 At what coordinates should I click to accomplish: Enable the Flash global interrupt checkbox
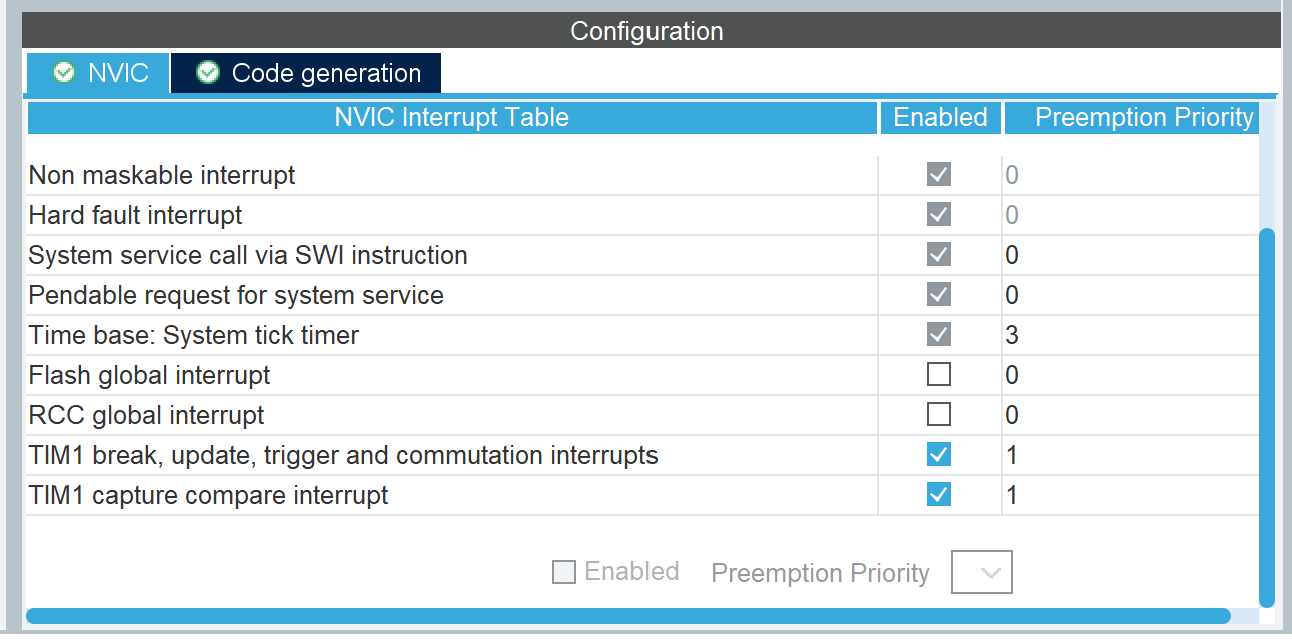click(939, 375)
